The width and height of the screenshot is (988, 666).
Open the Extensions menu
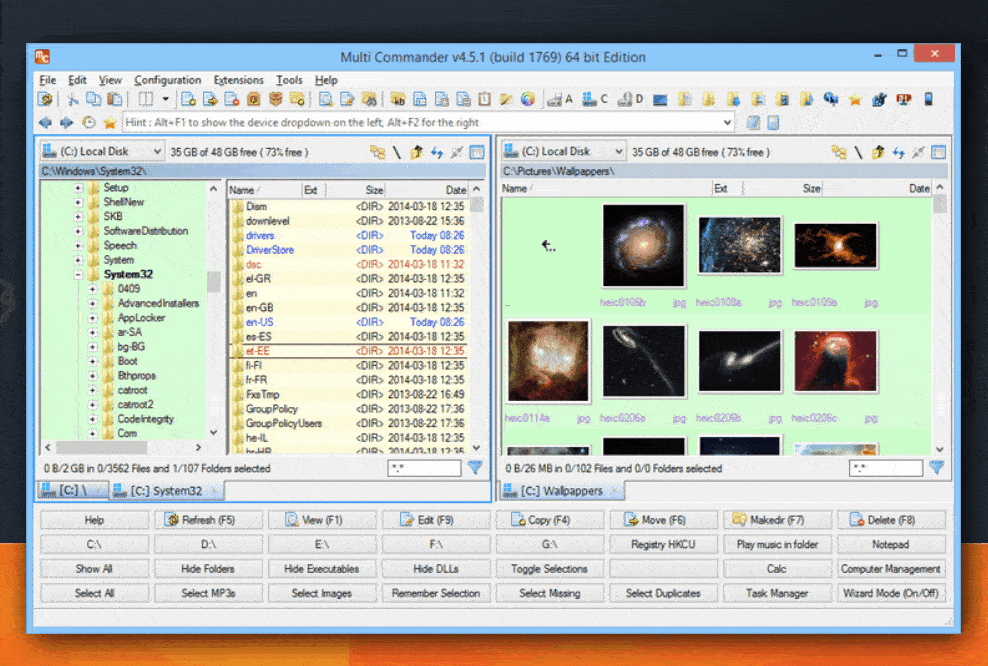[238, 80]
